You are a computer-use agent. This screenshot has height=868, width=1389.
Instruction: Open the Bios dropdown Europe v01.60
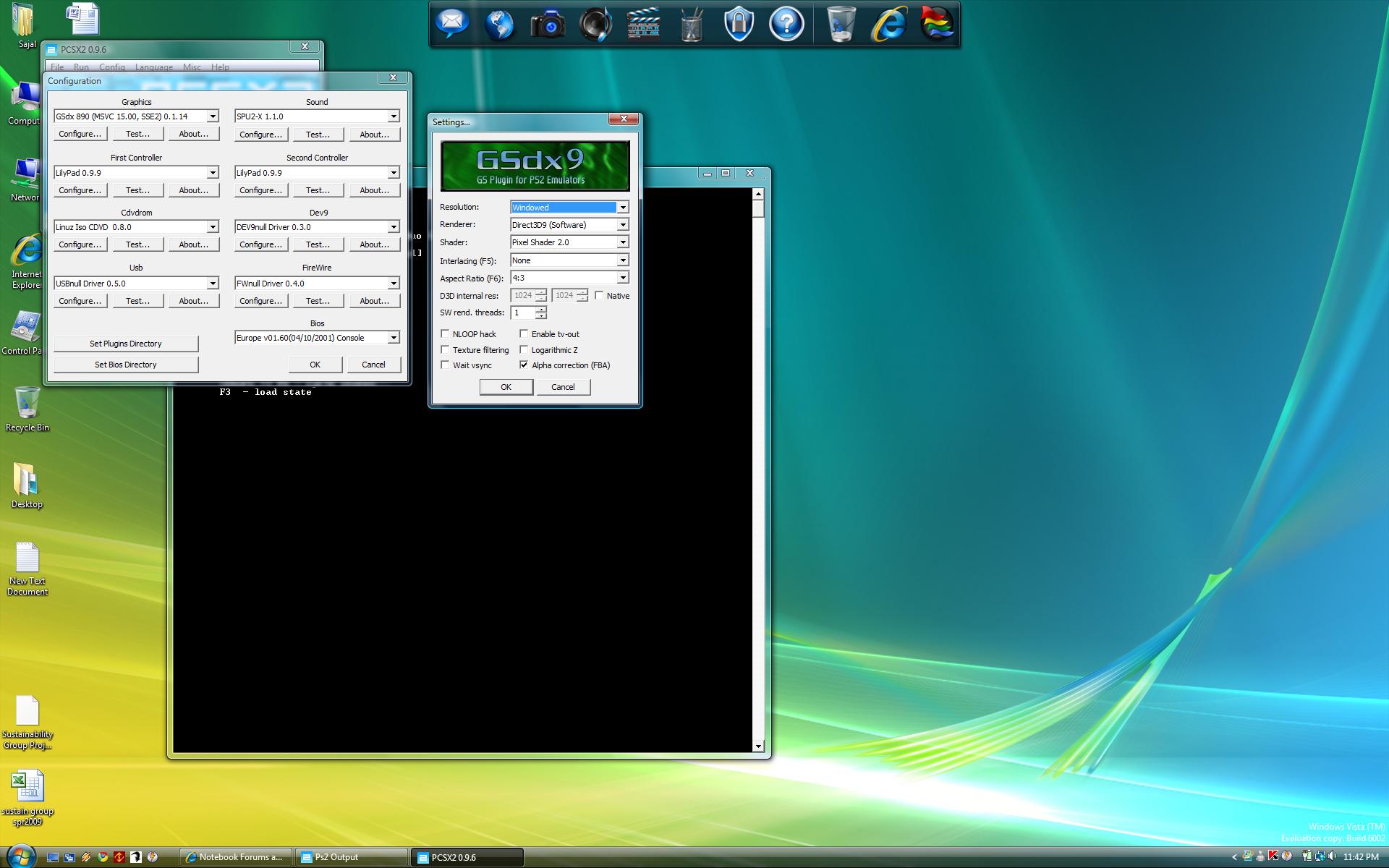(317, 337)
